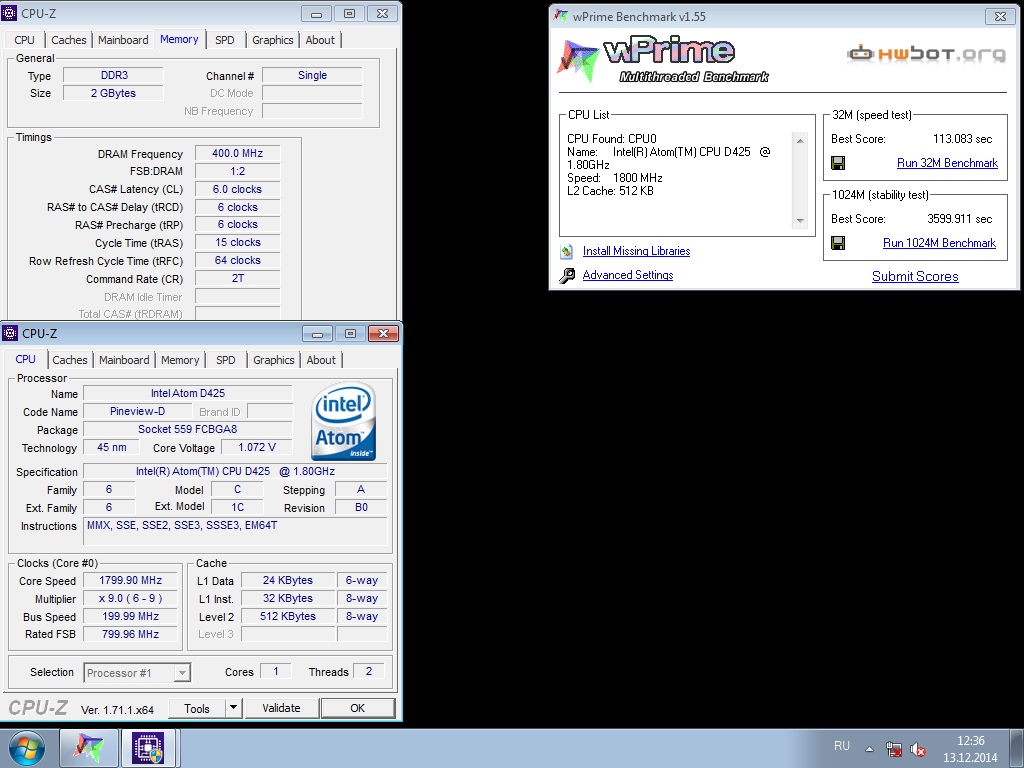Close the wPrime Benchmark window

pos(1000,16)
